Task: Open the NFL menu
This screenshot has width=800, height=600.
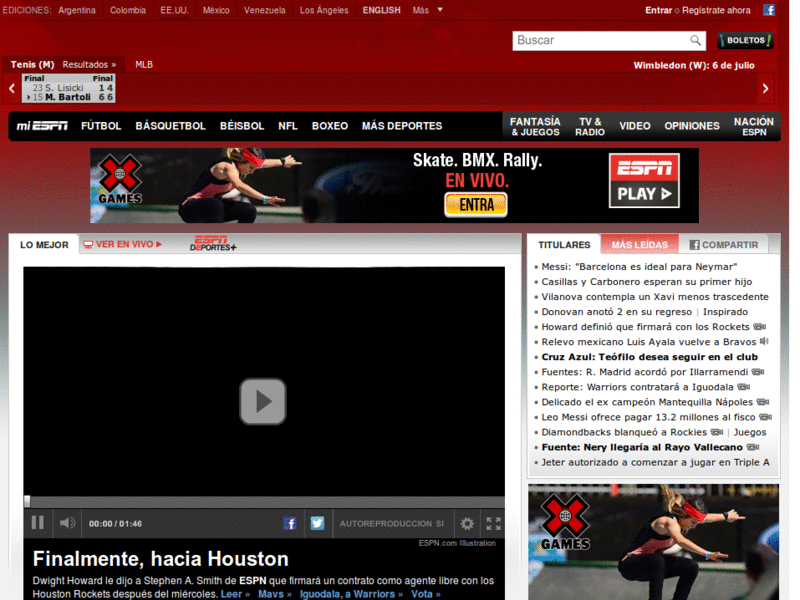Action: [x=288, y=126]
